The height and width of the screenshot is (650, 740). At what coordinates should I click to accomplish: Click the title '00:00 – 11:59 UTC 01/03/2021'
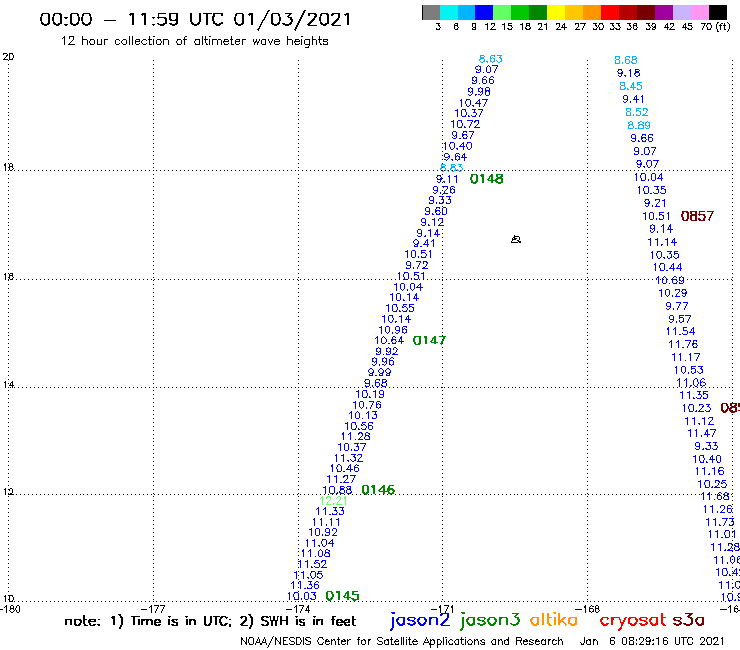coord(195,20)
